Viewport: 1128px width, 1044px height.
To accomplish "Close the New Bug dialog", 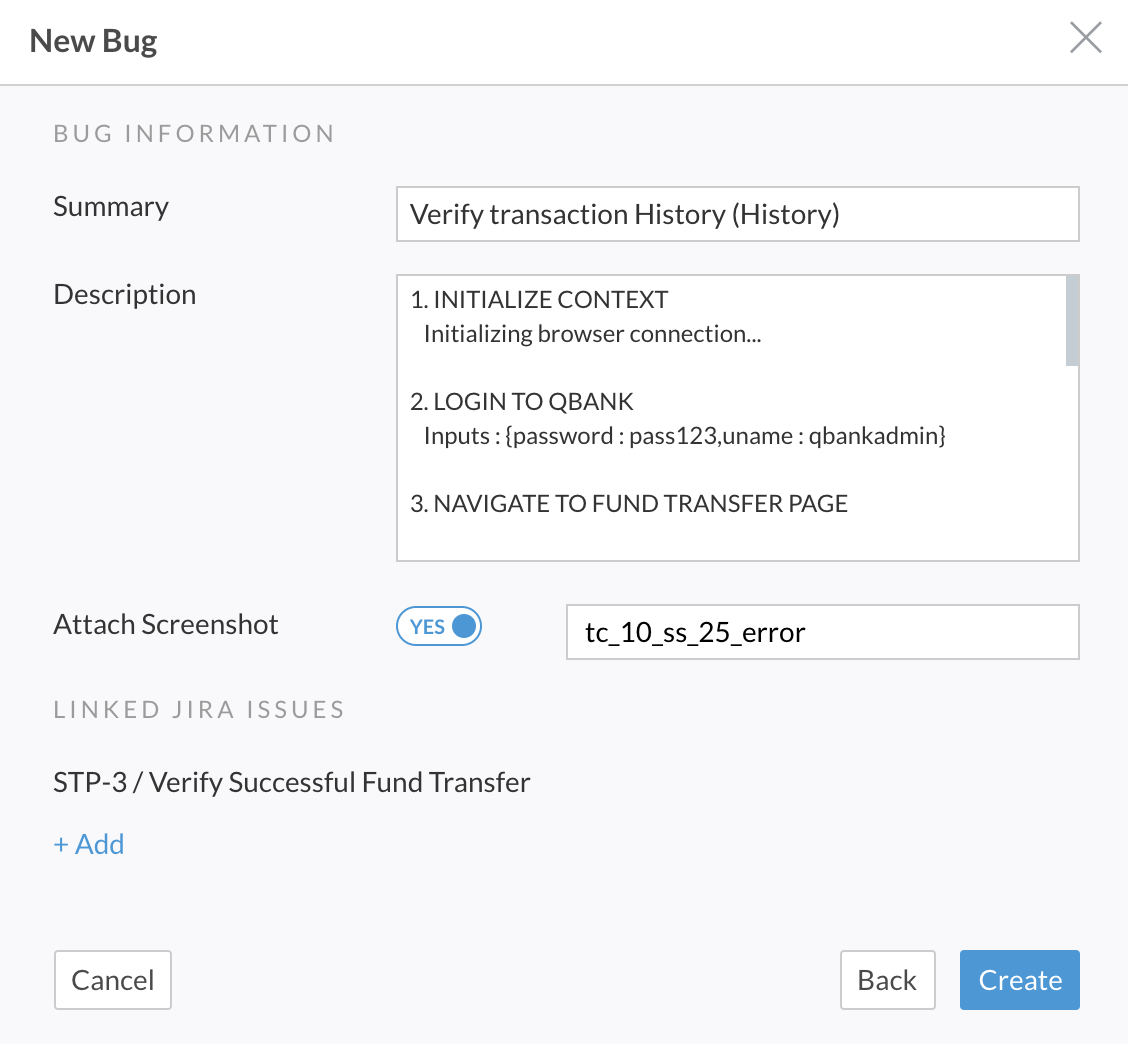I will point(1085,39).
